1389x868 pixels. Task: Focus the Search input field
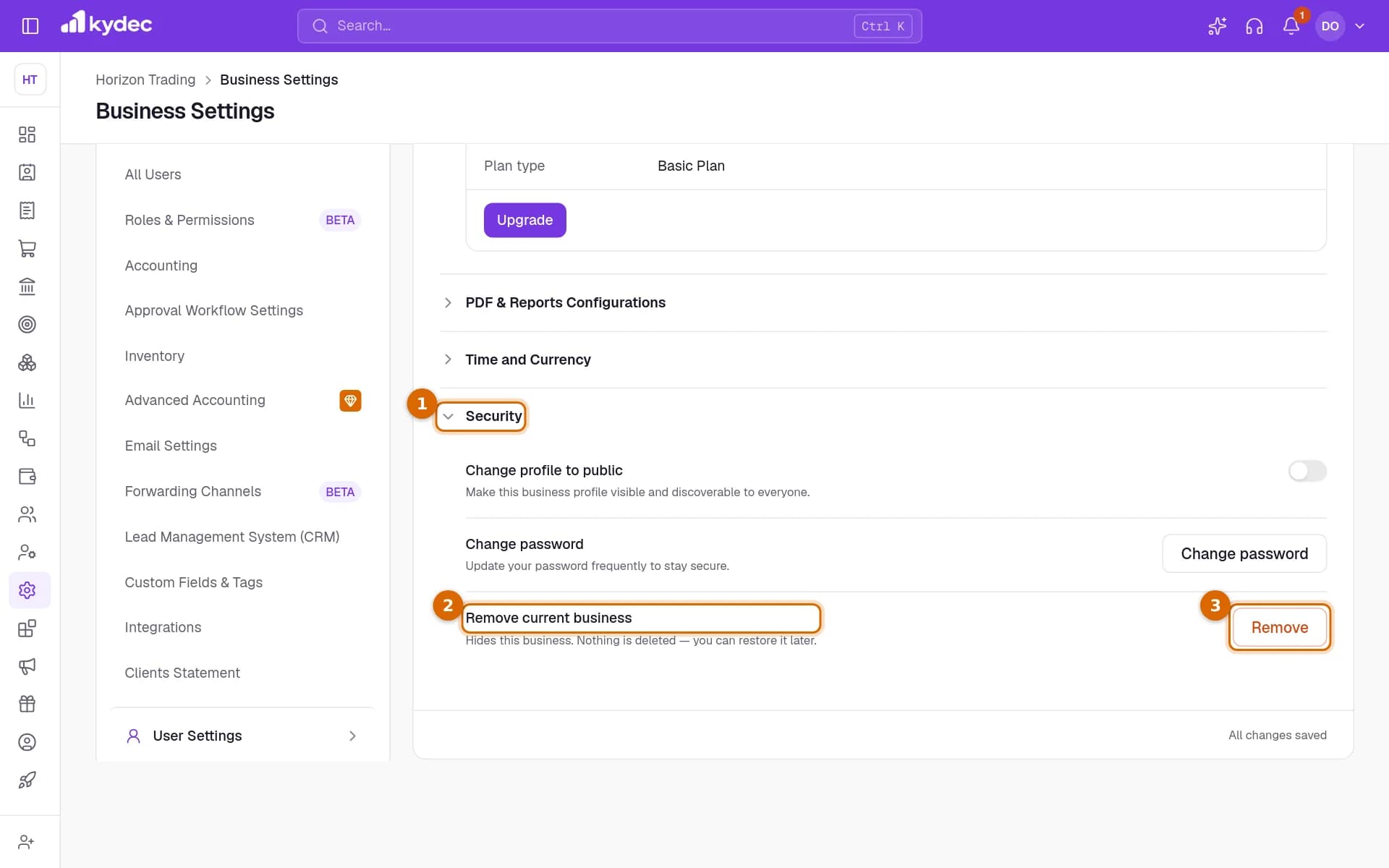[x=609, y=26]
